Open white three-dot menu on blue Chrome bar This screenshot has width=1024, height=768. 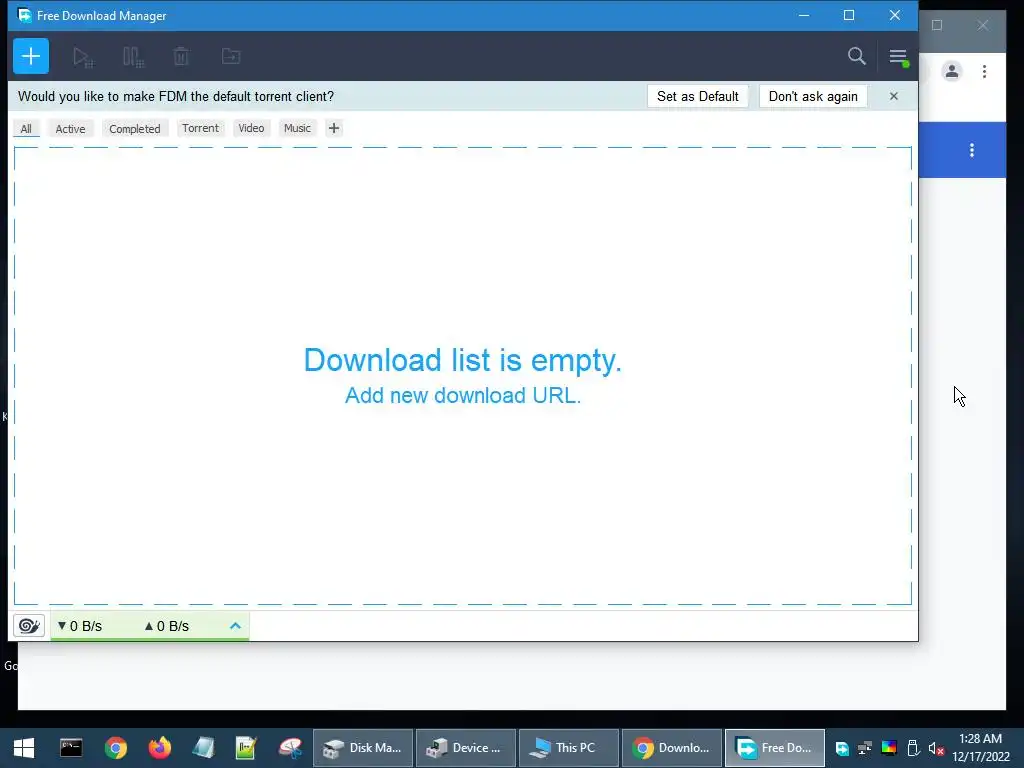click(972, 150)
